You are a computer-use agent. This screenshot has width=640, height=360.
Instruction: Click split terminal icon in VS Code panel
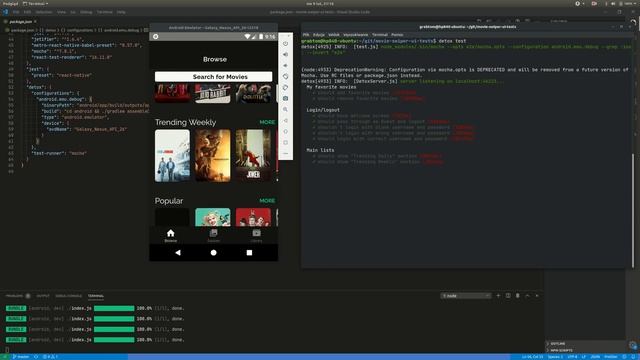click(x=508, y=296)
